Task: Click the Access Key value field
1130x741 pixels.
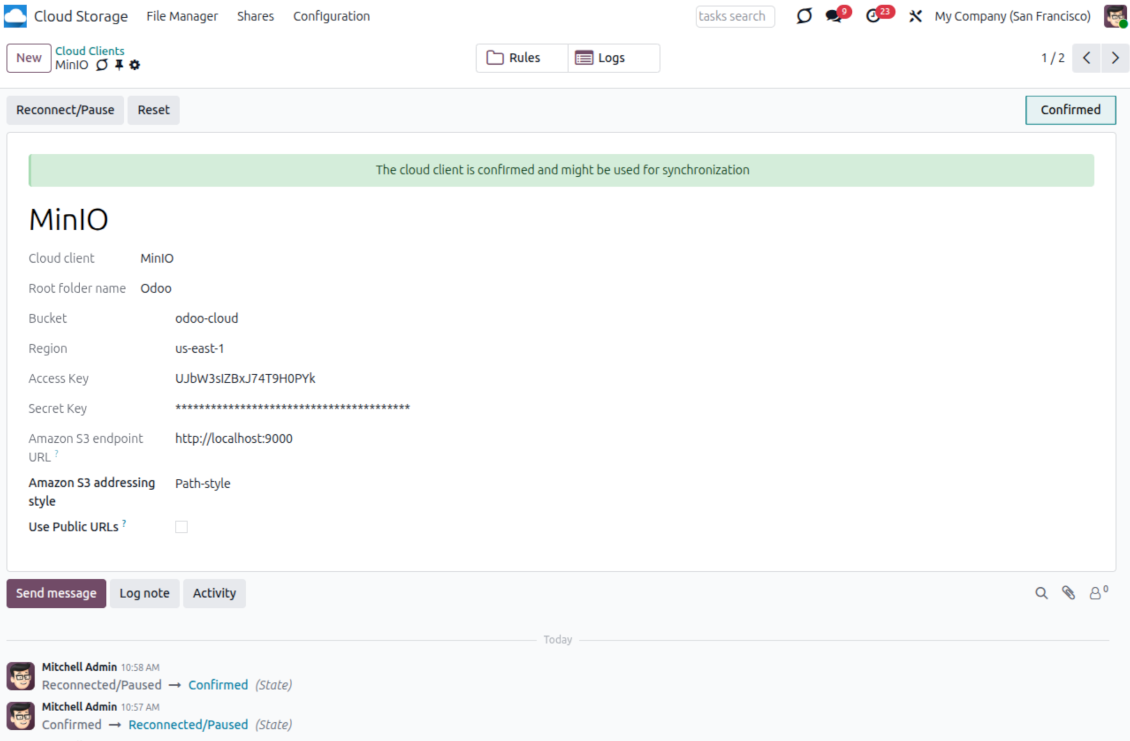Action: [245, 378]
